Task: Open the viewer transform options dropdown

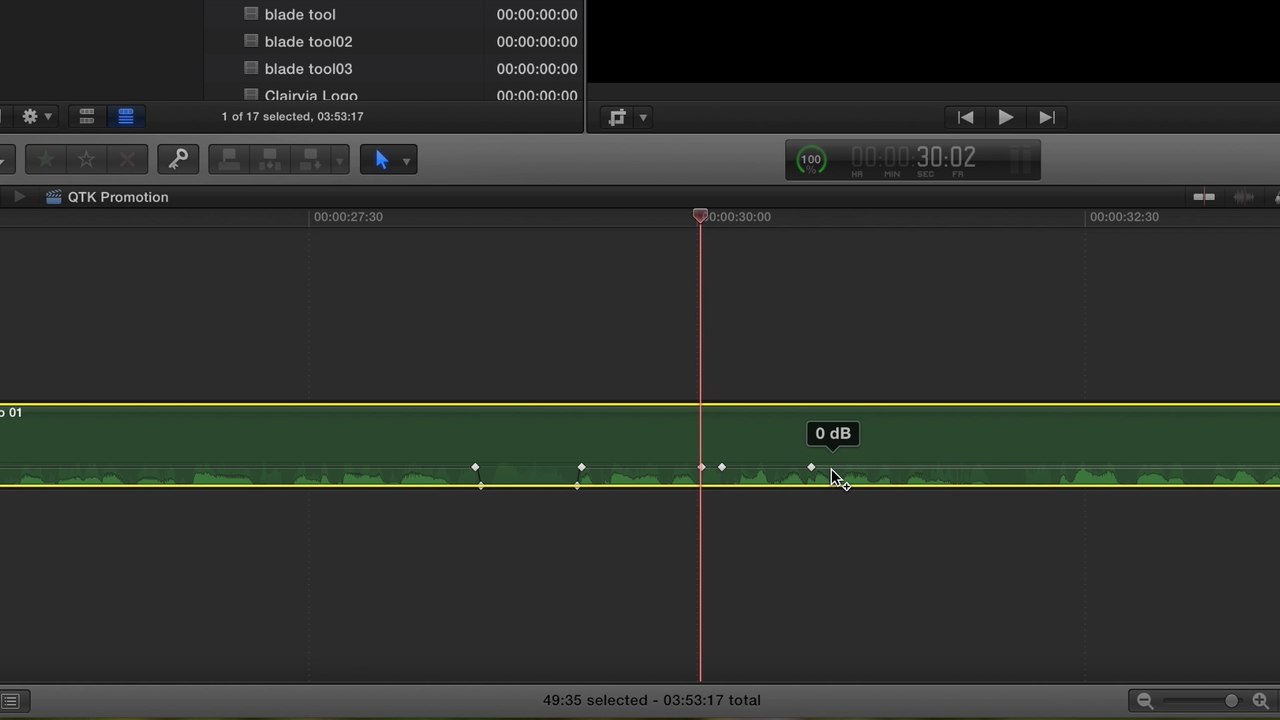Action: [x=643, y=118]
